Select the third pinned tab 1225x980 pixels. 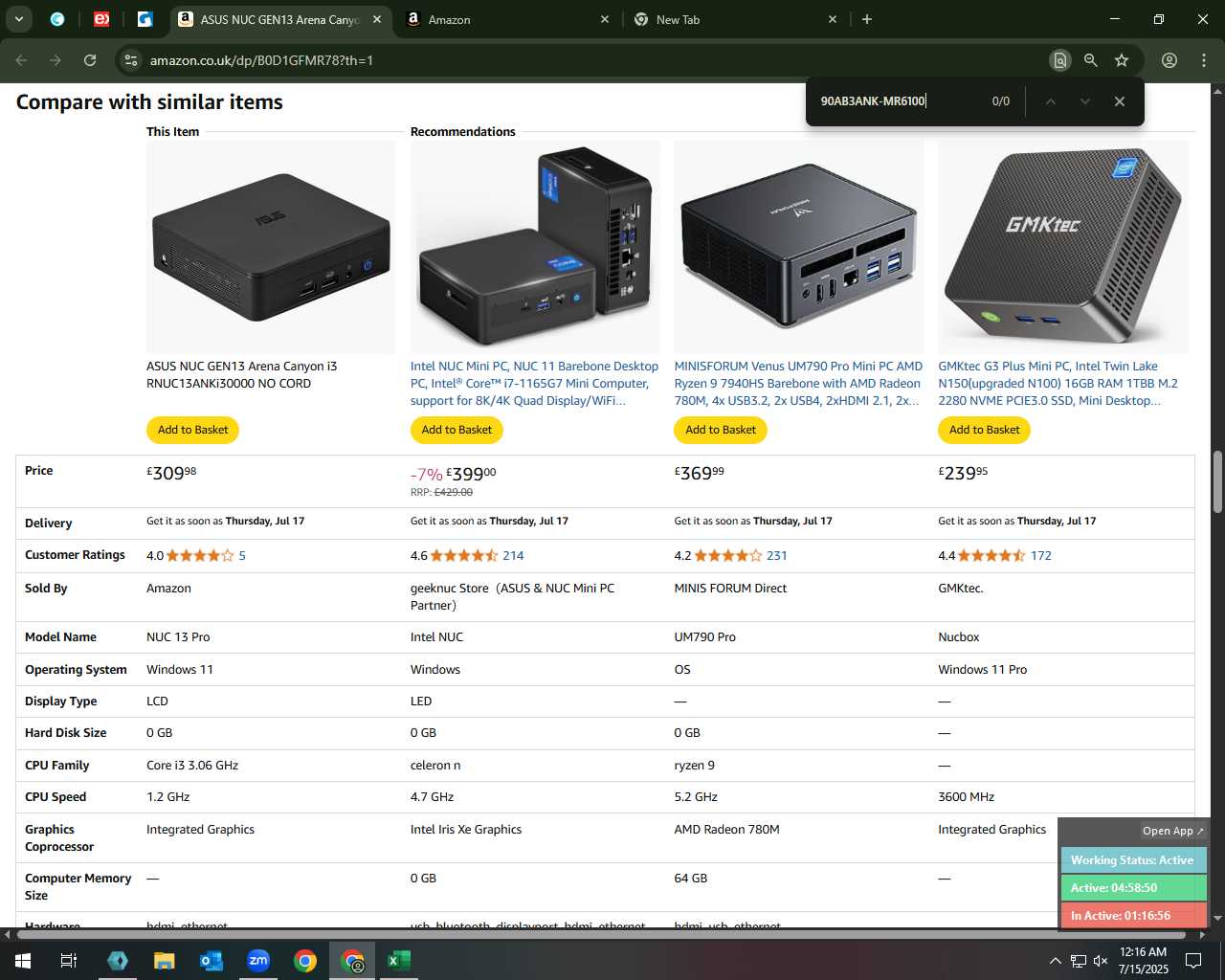coord(145,19)
